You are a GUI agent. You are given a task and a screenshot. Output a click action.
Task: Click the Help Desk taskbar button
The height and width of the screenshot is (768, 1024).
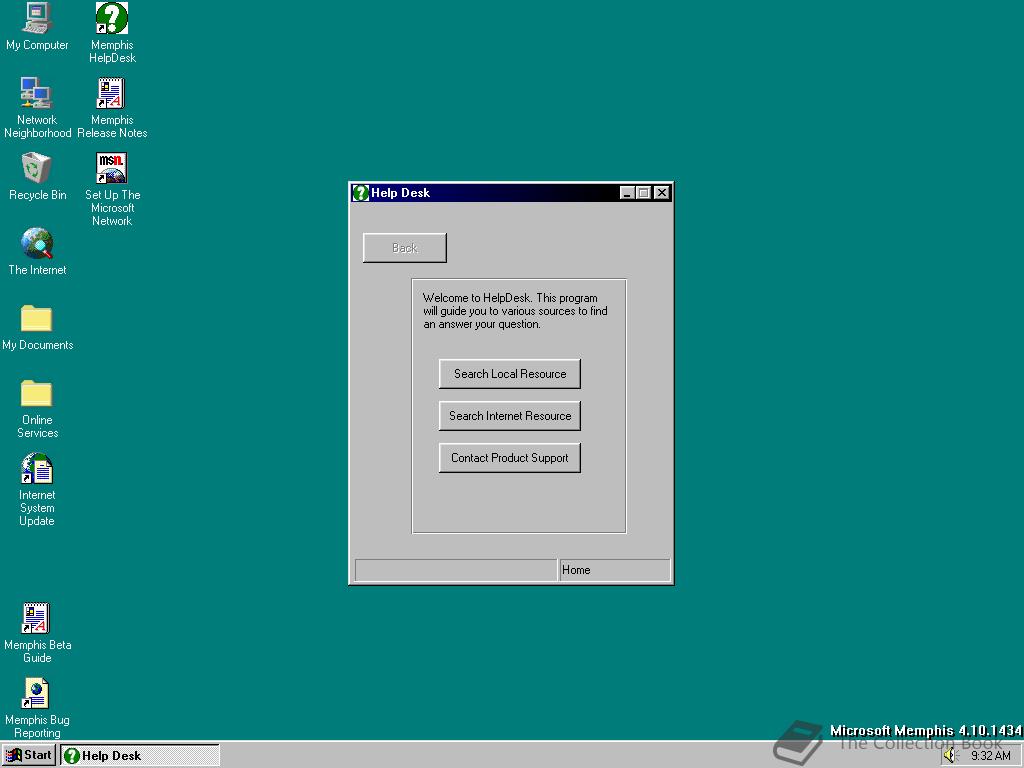140,756
